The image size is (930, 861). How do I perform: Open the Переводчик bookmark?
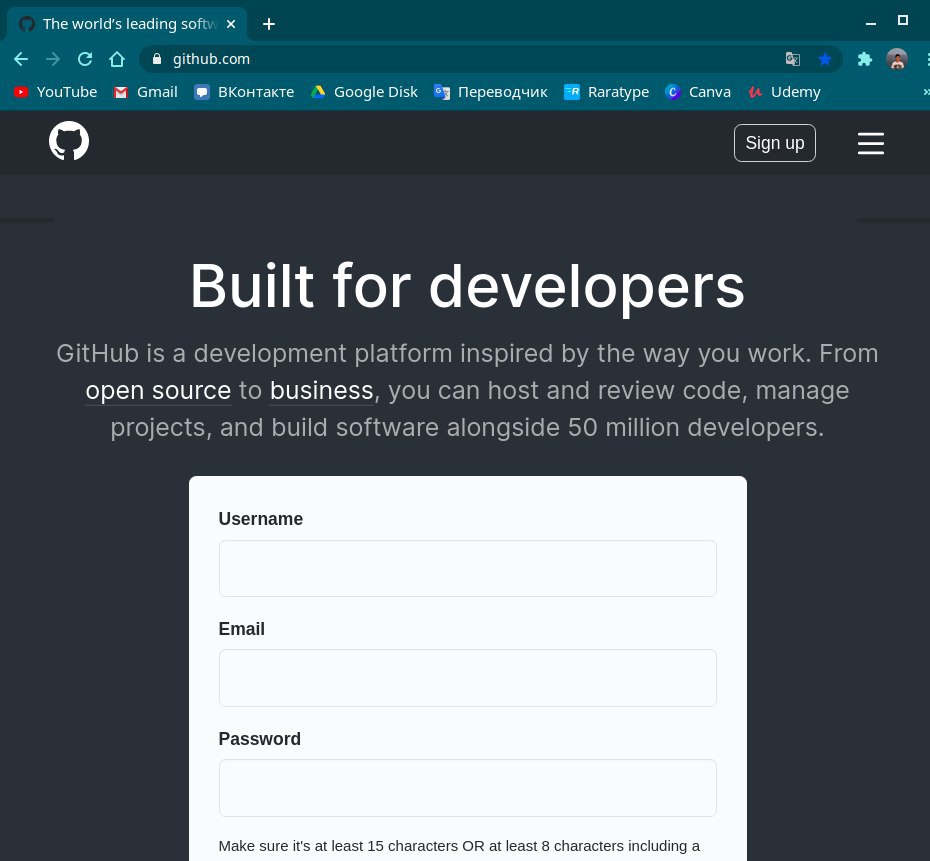click(x=491, y=92)
